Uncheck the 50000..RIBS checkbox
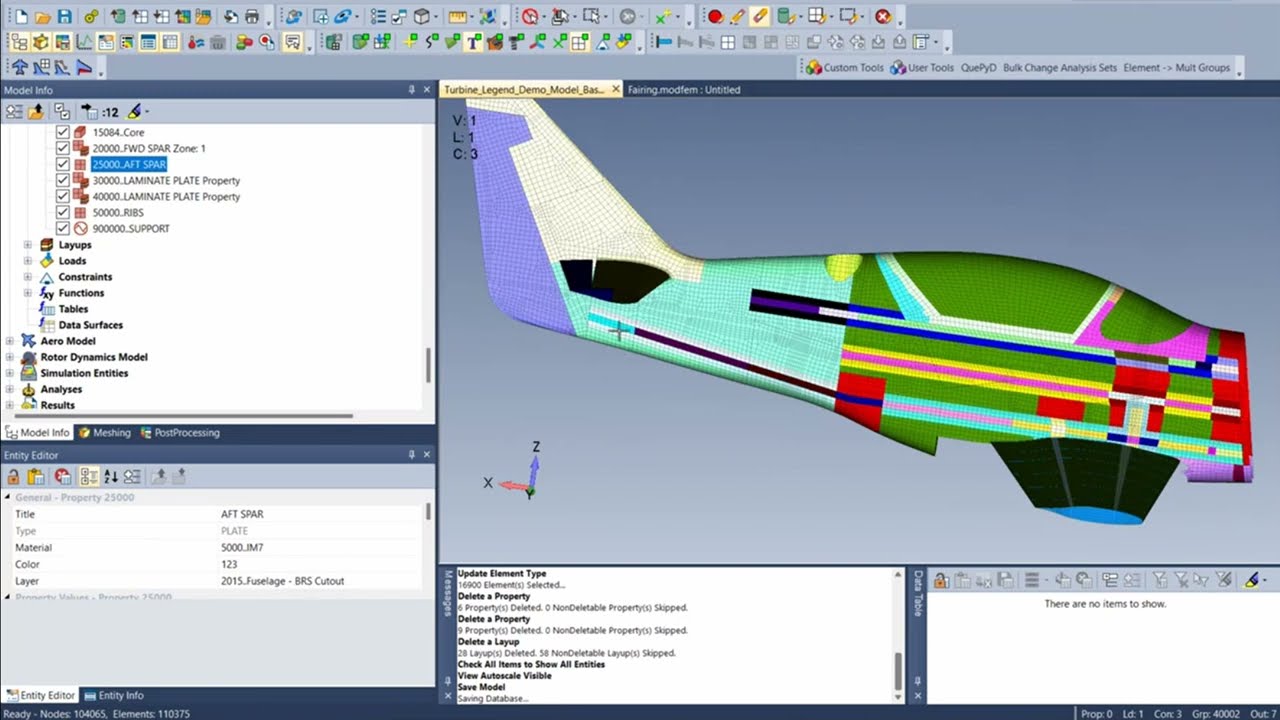 (x=63, y=212)
